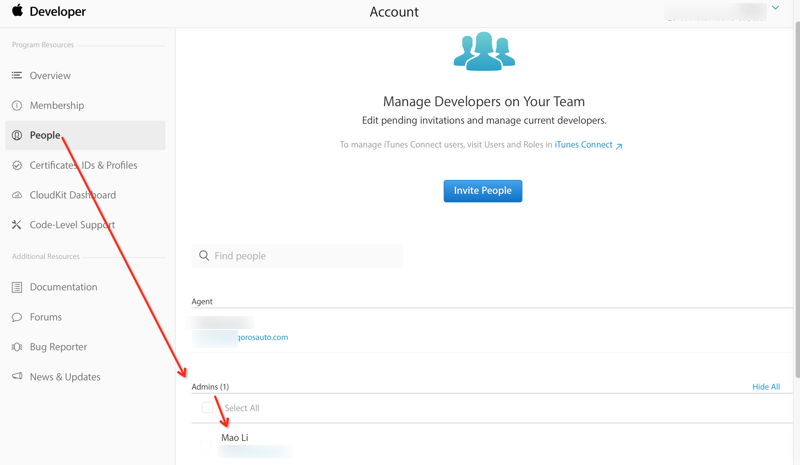Click the People person icon
This screenshot has height=465, width=800.
(x=17, y=136)
